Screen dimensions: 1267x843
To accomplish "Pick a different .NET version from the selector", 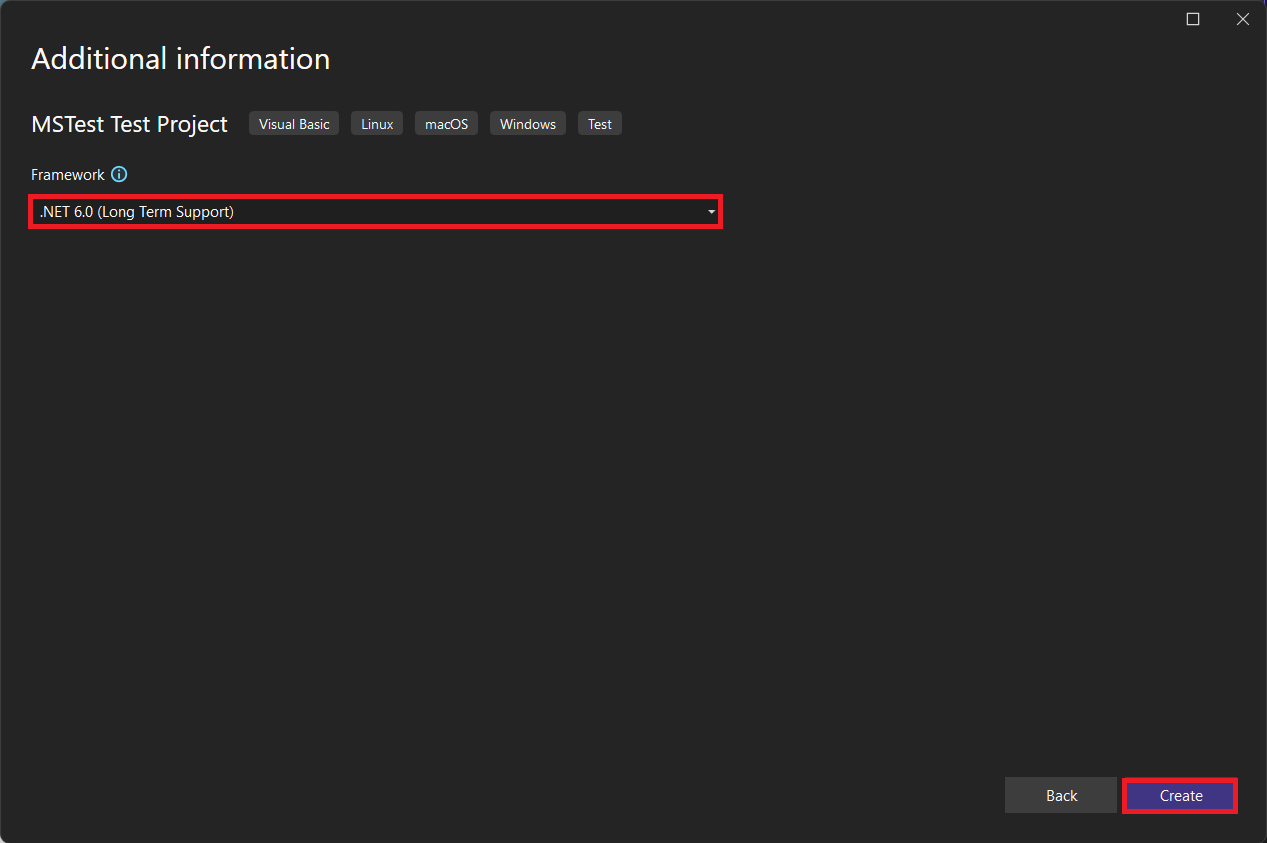I will point(708,211).
